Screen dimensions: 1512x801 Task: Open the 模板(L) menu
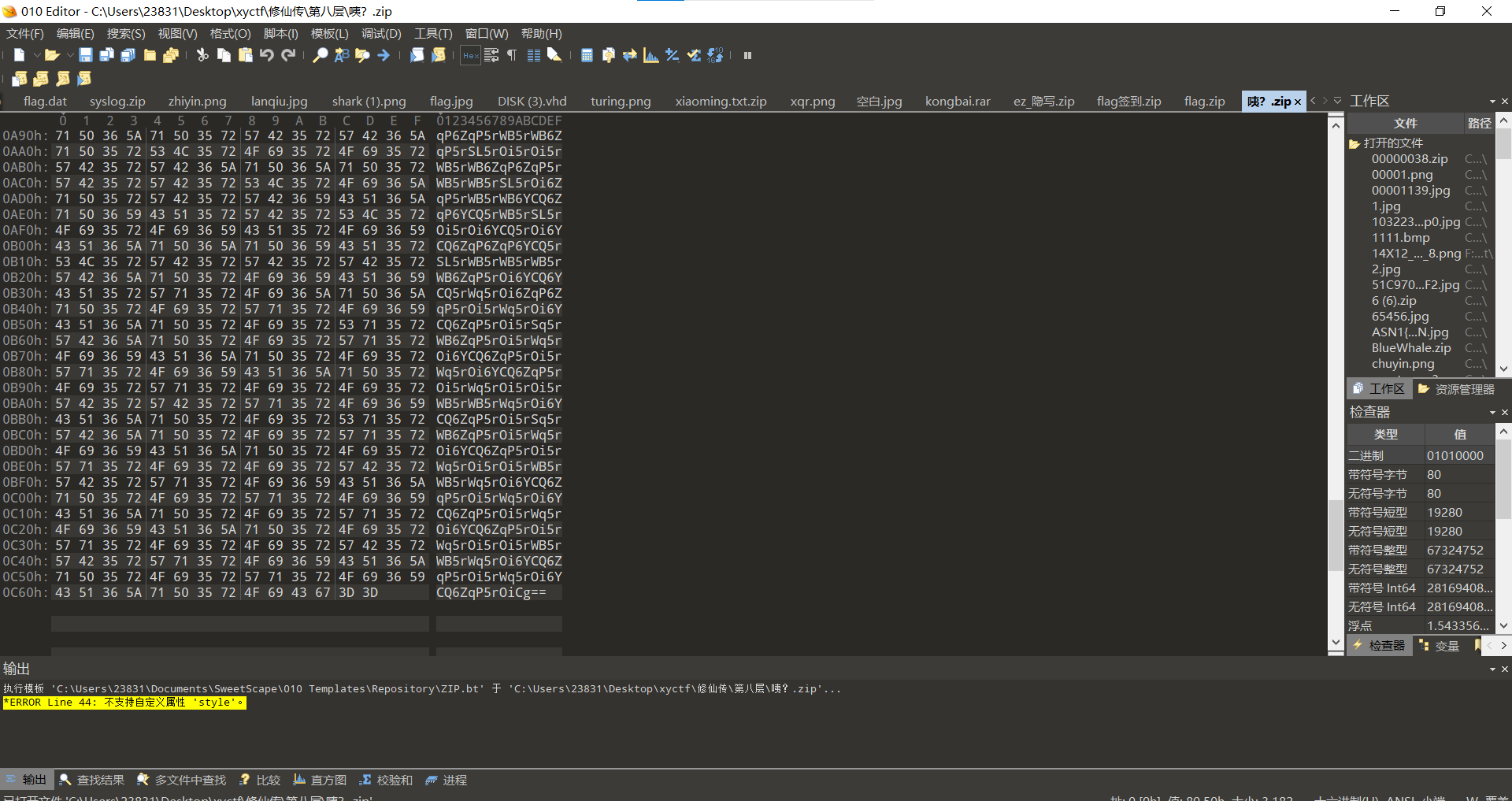(329, 34)
